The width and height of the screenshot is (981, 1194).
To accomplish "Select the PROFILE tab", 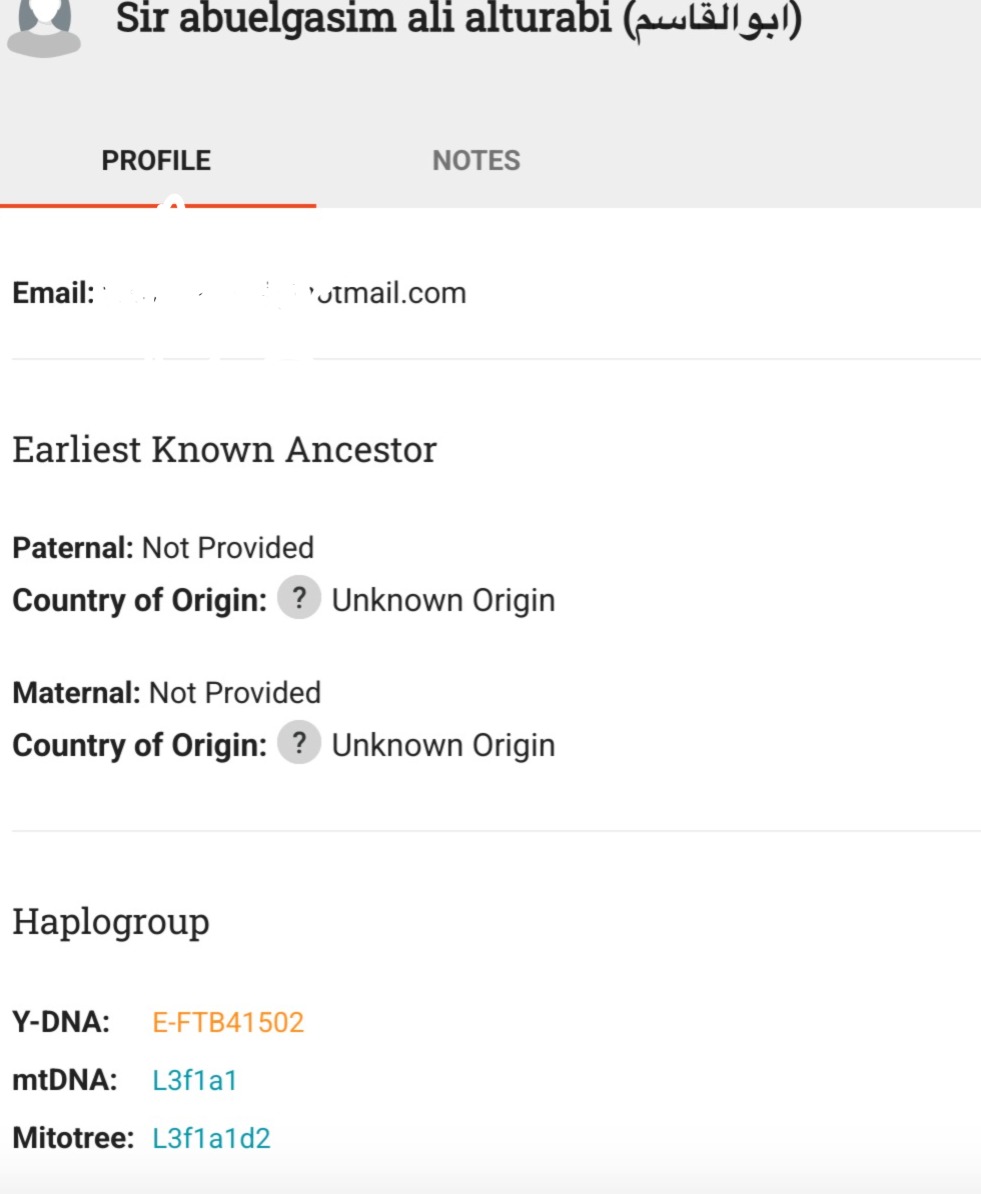I will click(x=156, y=161).
